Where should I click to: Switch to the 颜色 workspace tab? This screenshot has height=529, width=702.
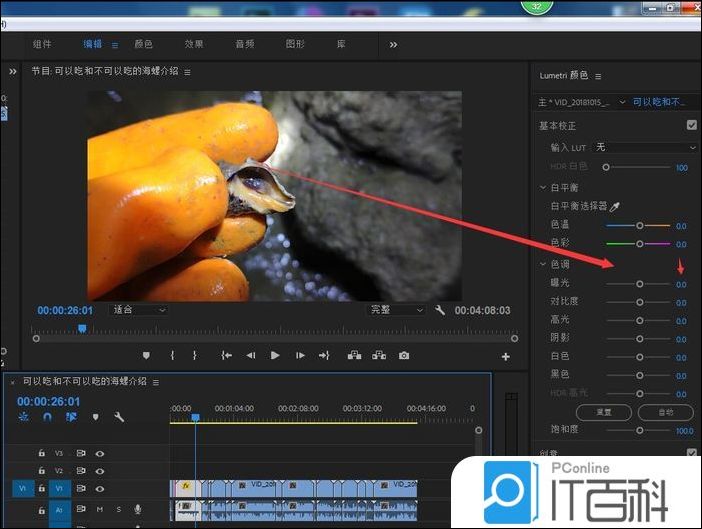tap(143, 44)
